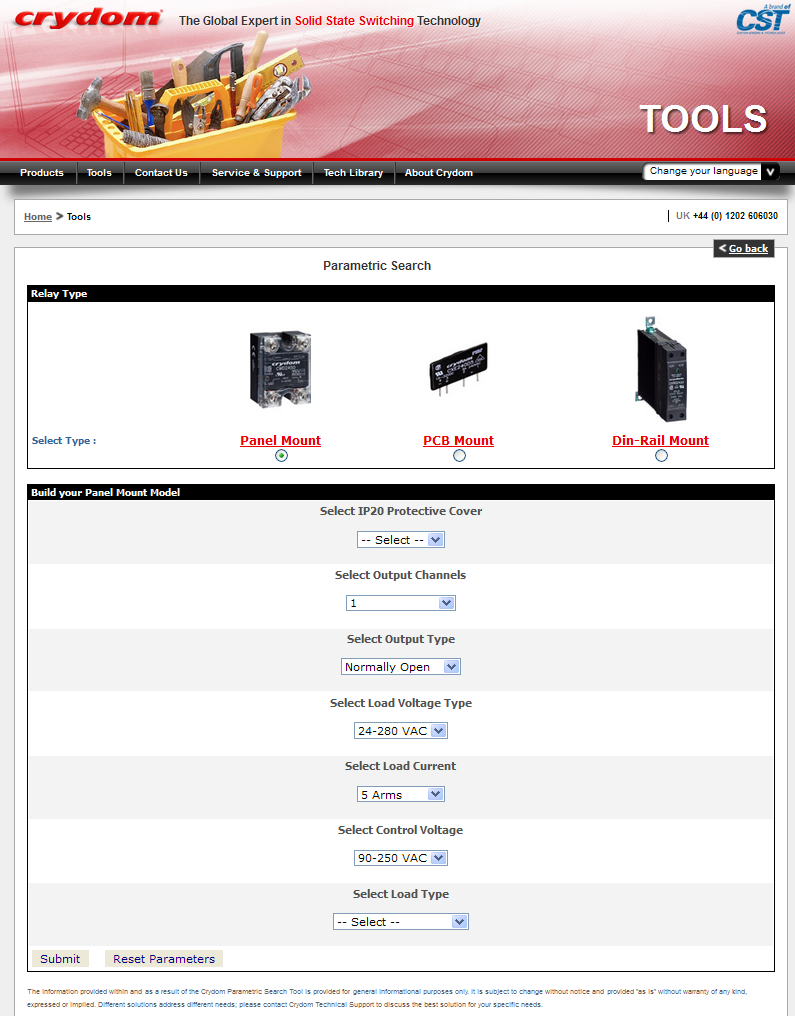
Task: Open the Tech Library menu
Action: pos(353,172)
